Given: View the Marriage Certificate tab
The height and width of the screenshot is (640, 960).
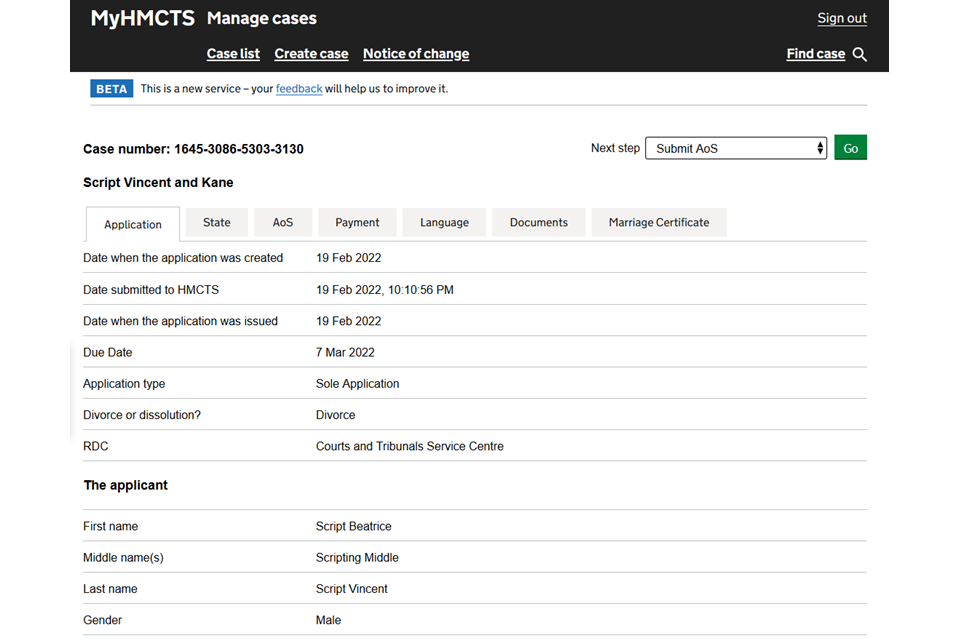Looking at the screenshot, I should [x=659, y=222].
